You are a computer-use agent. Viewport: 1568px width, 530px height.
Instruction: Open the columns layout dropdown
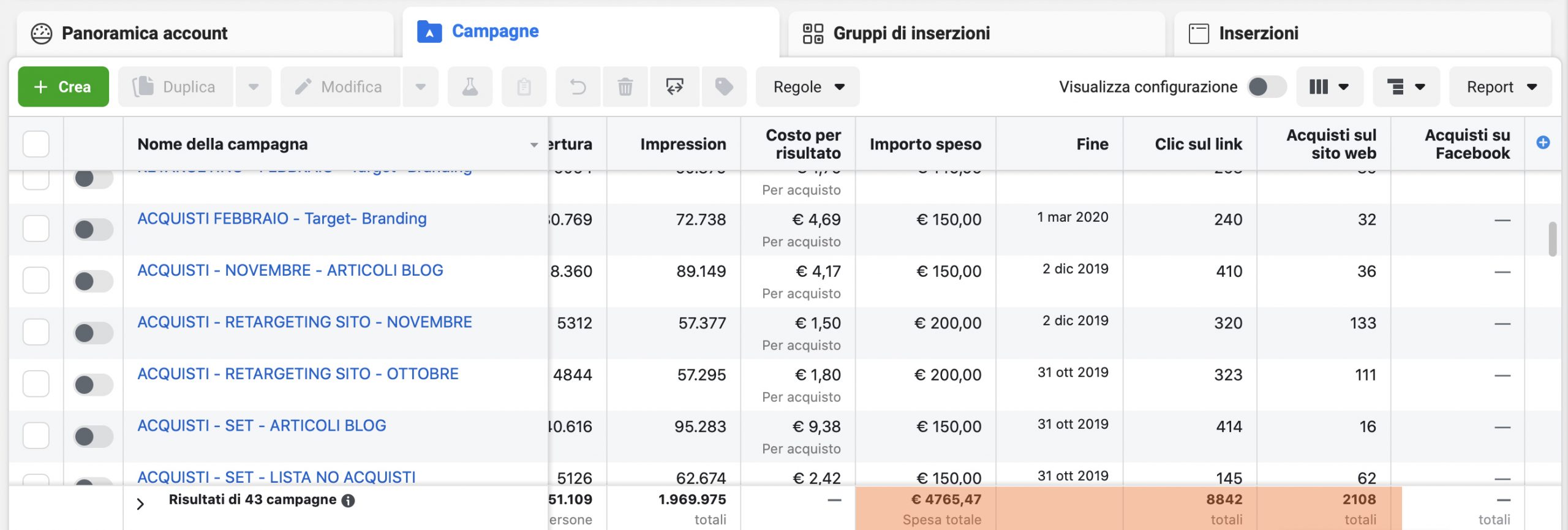coord(1329,87)
